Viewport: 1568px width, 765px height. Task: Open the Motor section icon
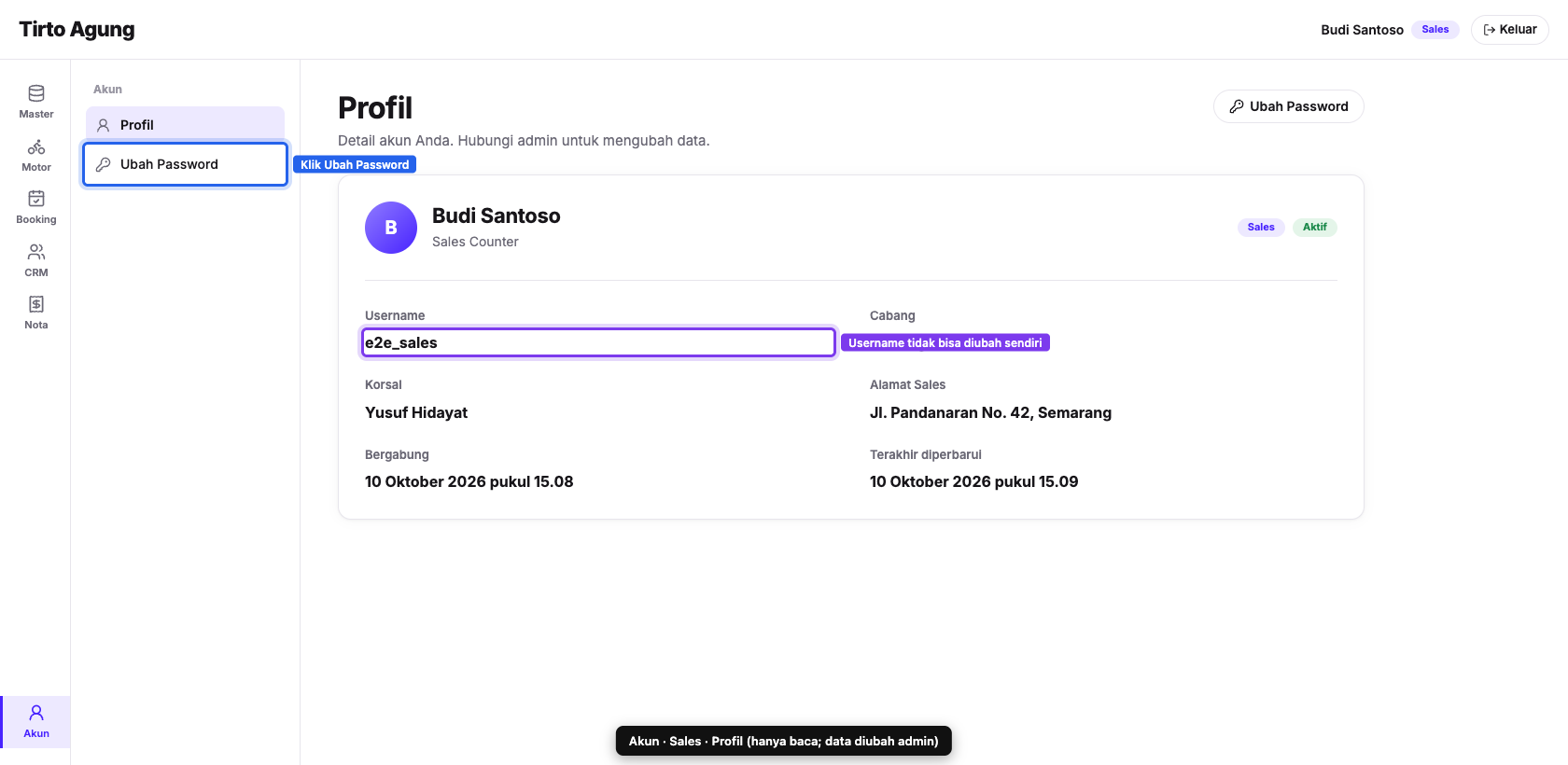tap(36, 146)
